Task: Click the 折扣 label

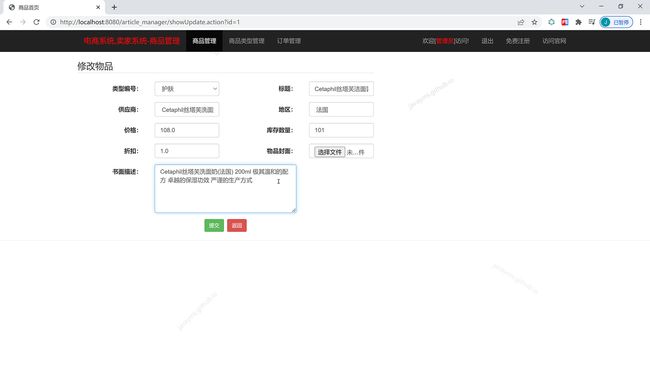Action: 131,151
